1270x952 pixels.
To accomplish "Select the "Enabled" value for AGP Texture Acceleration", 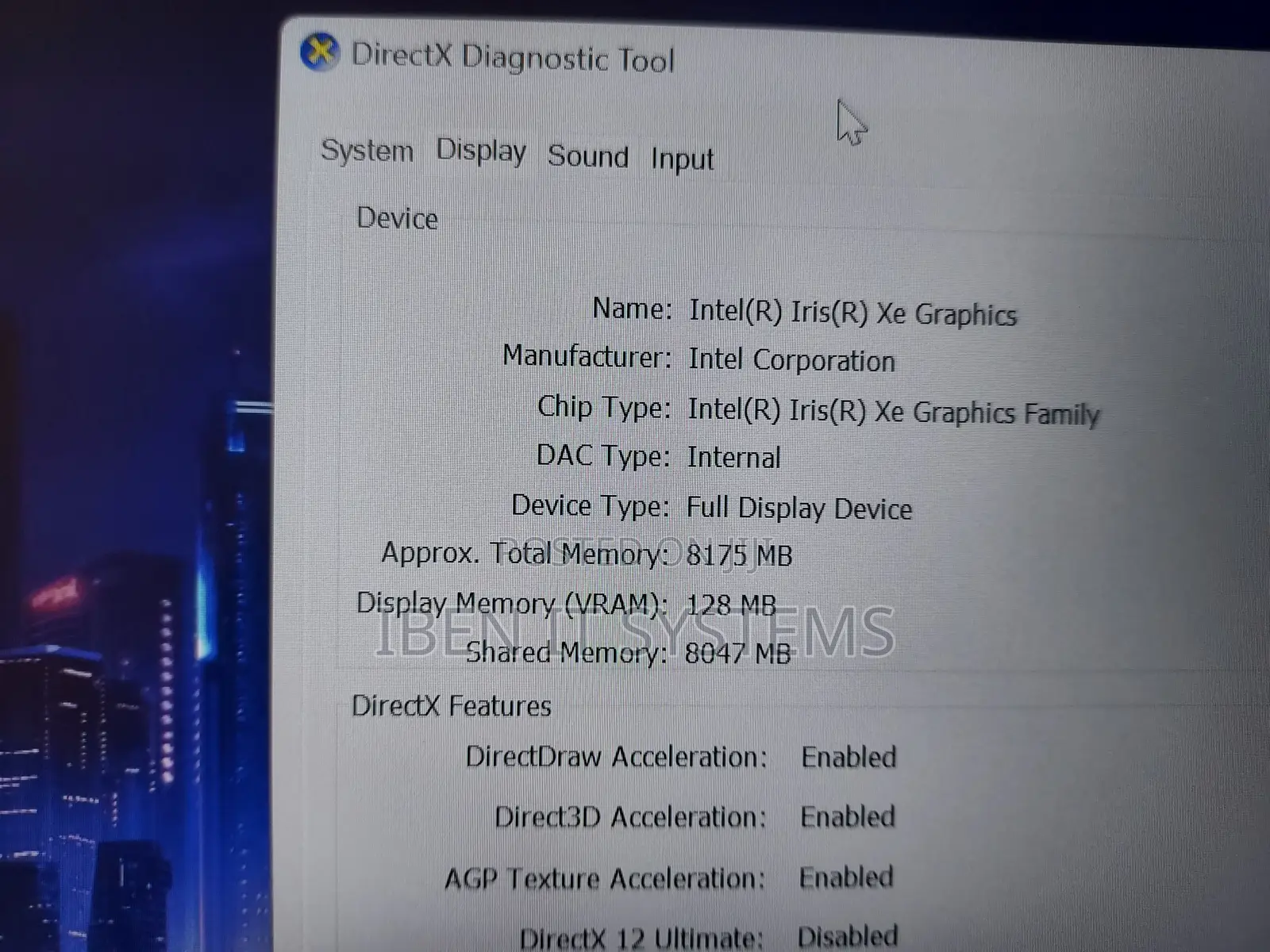I will (846, 877).
